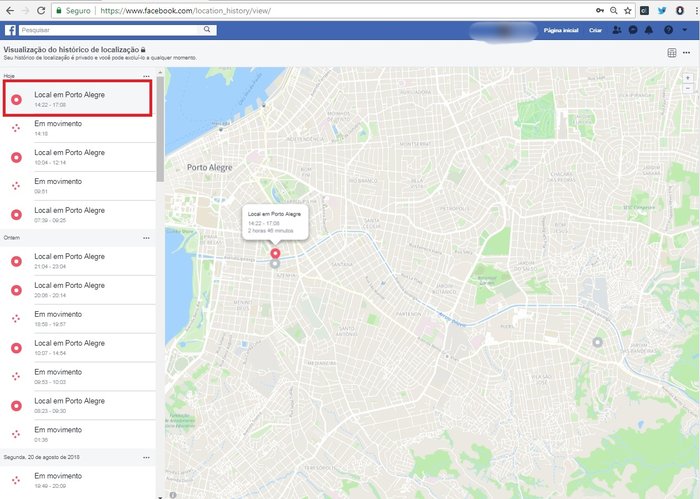Focus the Pesquisar search field
Viewport: 700px width, 499px height.
click(109, 30)
